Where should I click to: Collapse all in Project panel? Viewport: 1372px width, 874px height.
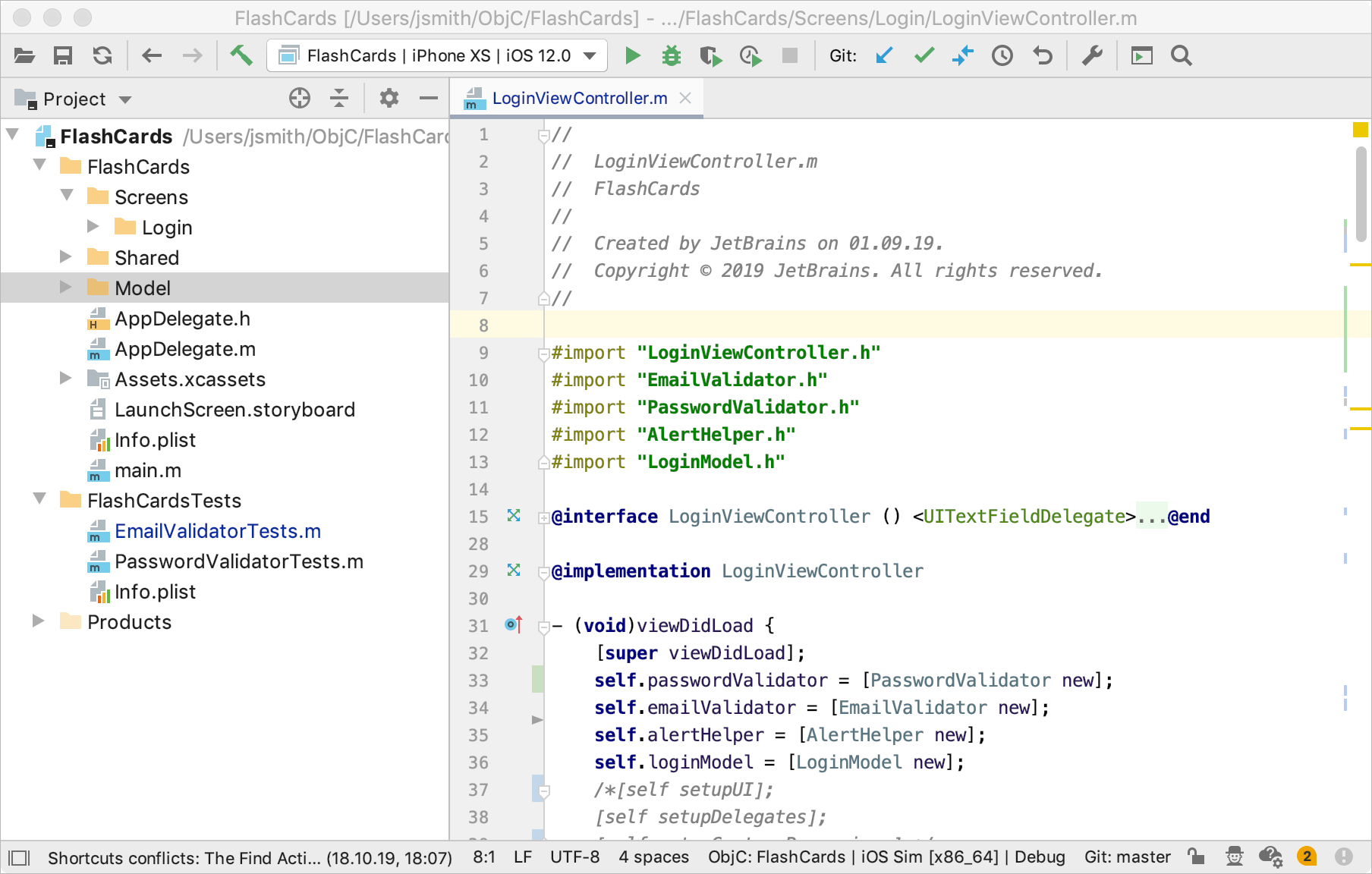coord(339,98)
